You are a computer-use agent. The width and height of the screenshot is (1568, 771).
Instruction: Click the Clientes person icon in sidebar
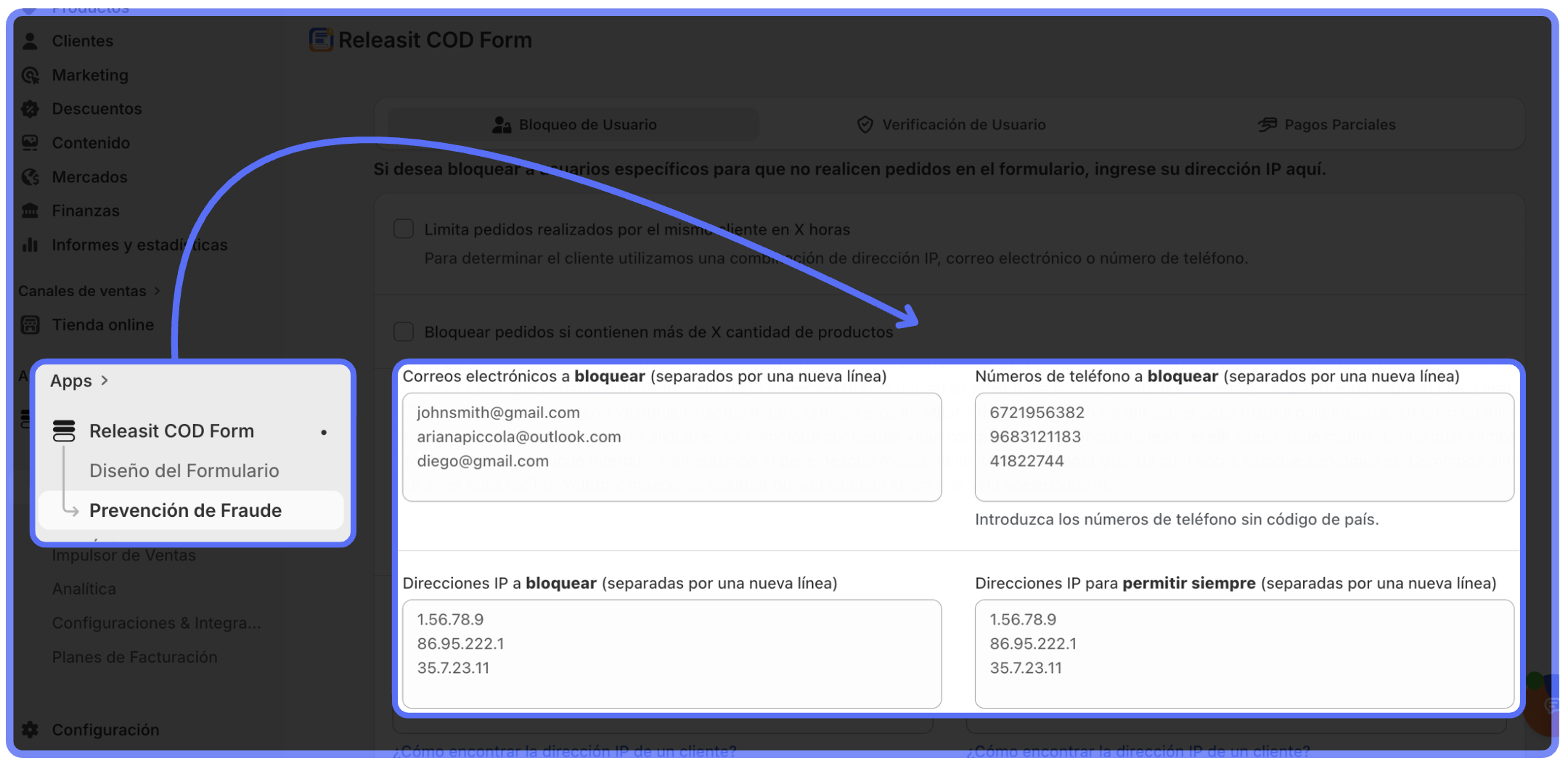click(30, 41)
